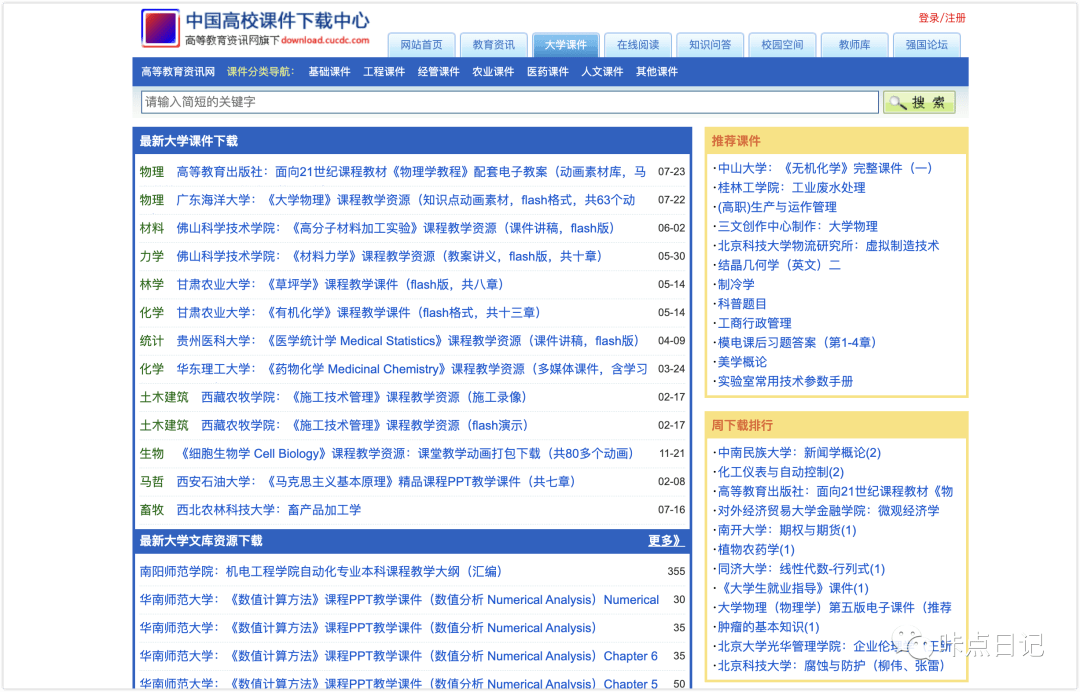Open 结晶几何学（英文）二 link

click(x=779, y=265)
